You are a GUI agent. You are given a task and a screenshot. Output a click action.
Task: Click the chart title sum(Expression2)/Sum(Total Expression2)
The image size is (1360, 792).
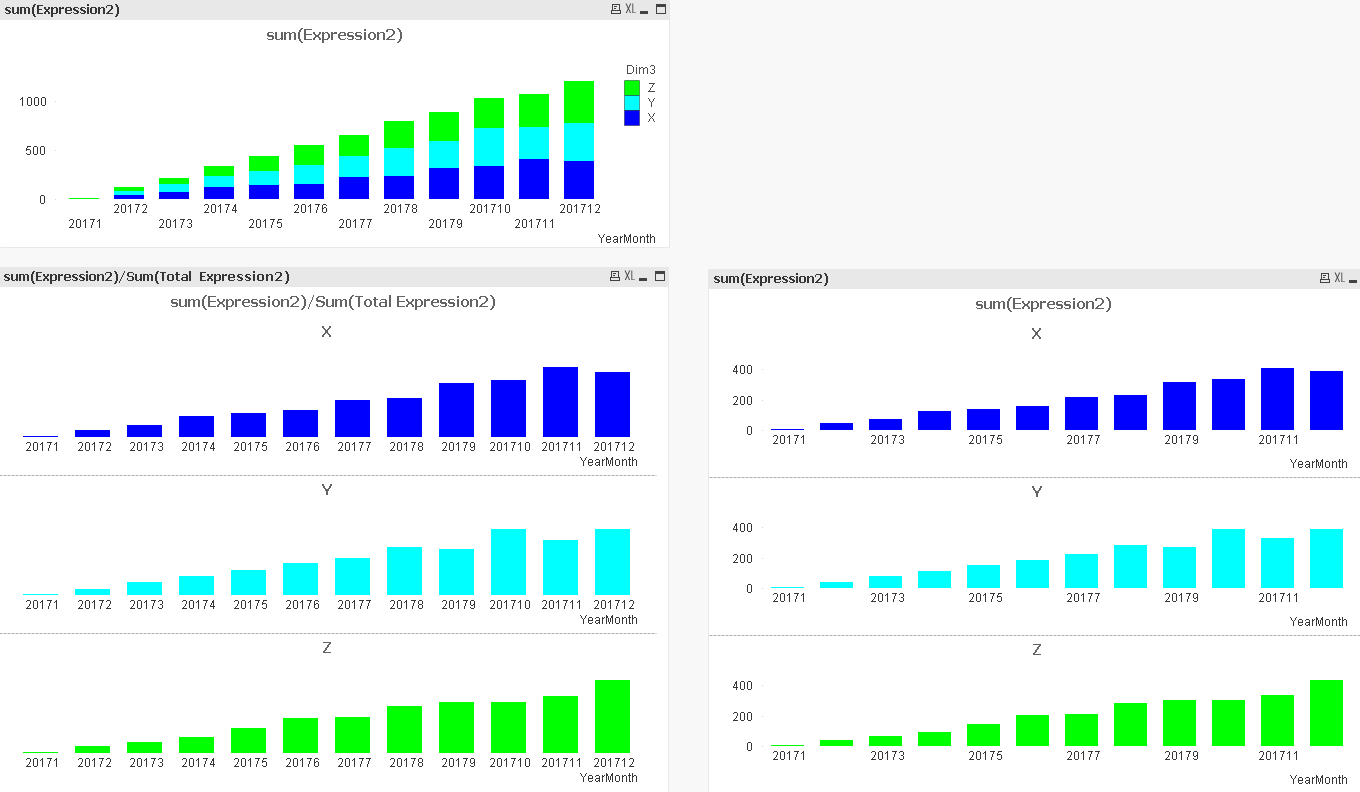tap(333, 302)
